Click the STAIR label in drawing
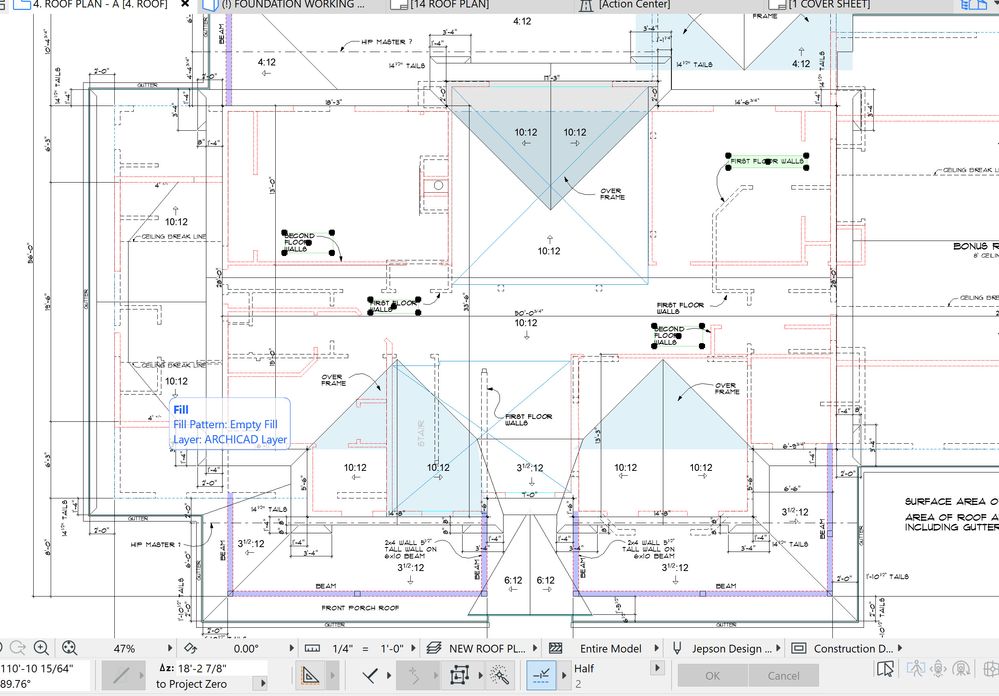This screenshot has height=696, width=999. coord(421,433)
